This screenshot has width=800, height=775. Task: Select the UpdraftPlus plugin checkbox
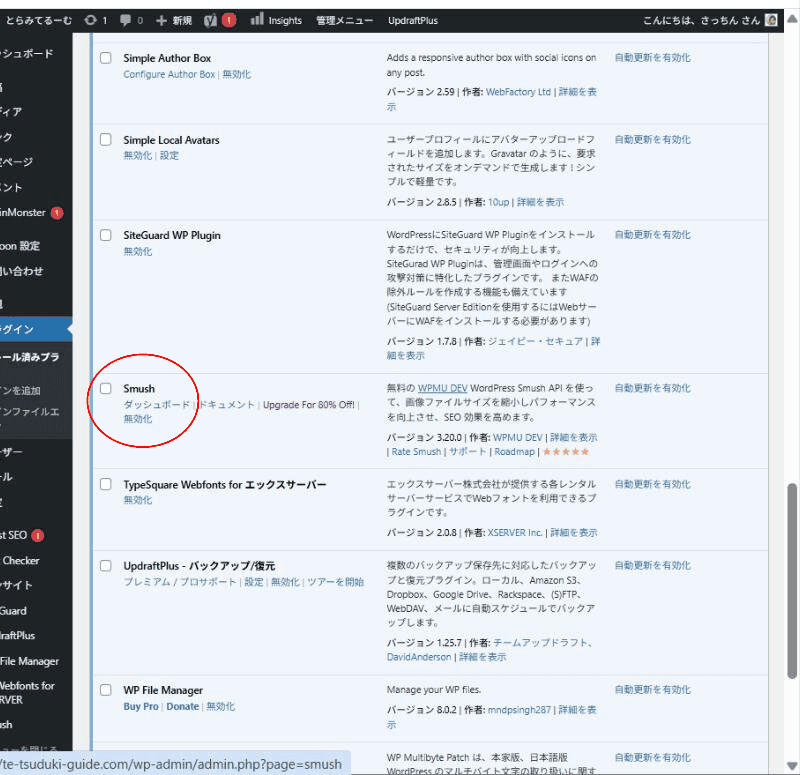pyautogui.click(x=106, y=565)
